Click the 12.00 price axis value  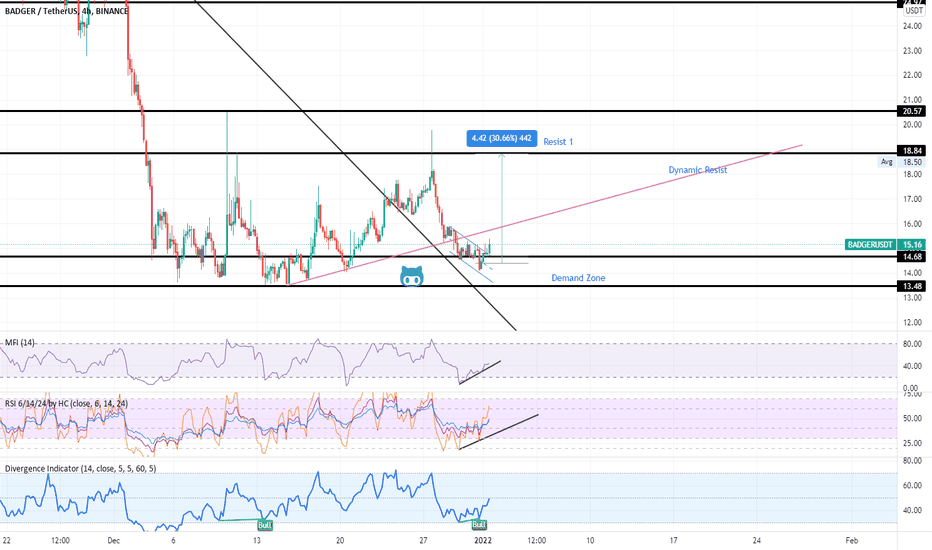point(912,323)
